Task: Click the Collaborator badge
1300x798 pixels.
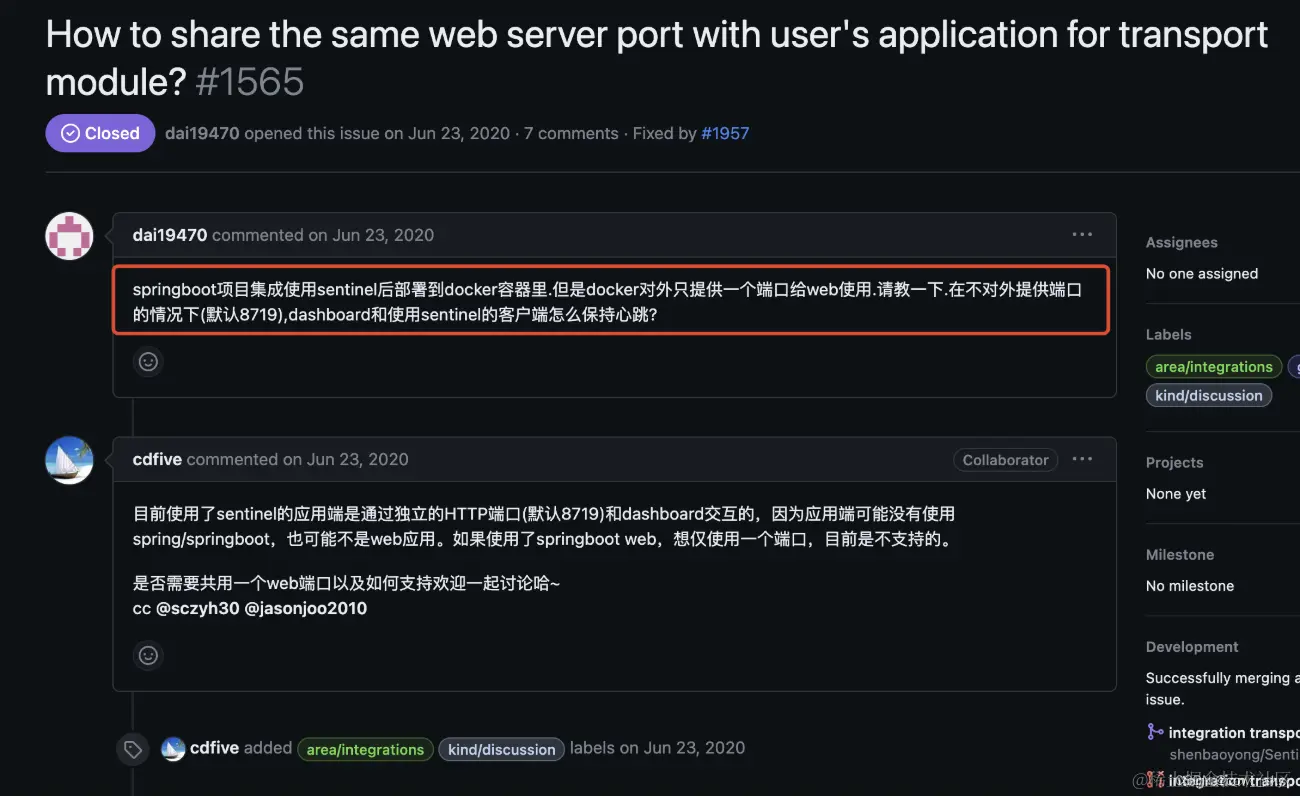Action: tap(1005, 460)
